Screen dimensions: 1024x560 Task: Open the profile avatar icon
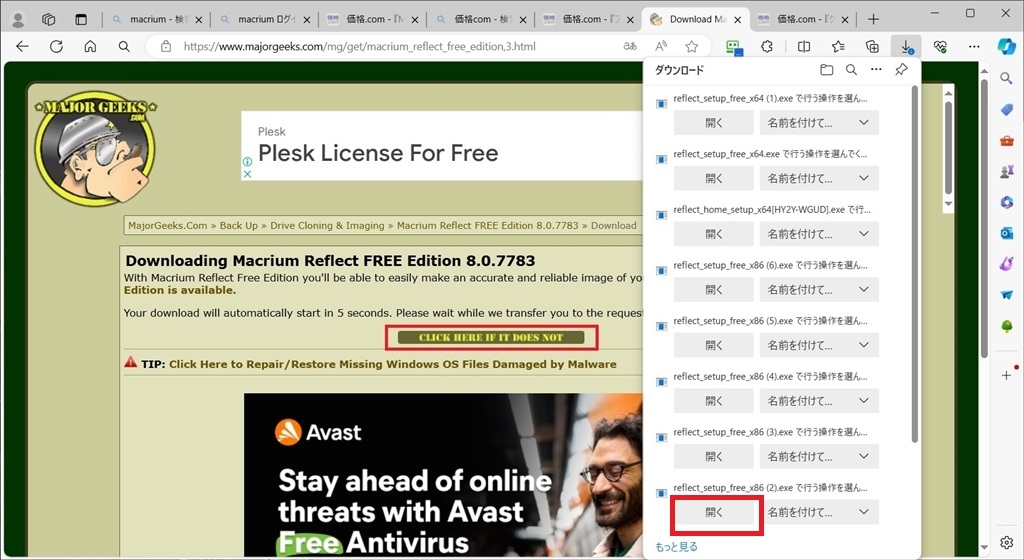point(18,20)
